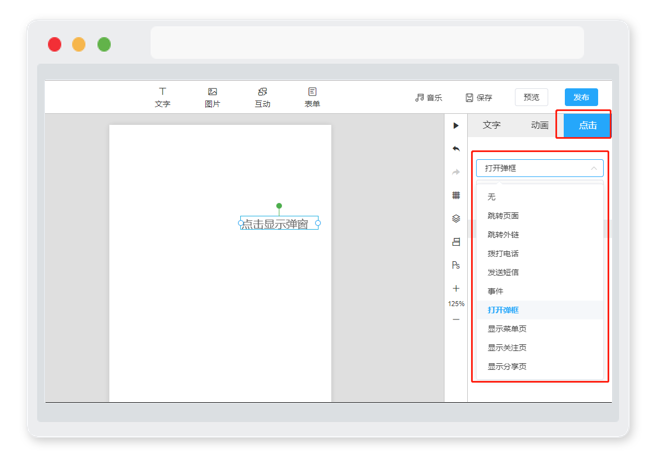Viewport: 660px width, 460px height.
Task: Choose 拨打电话 from the dropdown list
Action: [540, 253]
